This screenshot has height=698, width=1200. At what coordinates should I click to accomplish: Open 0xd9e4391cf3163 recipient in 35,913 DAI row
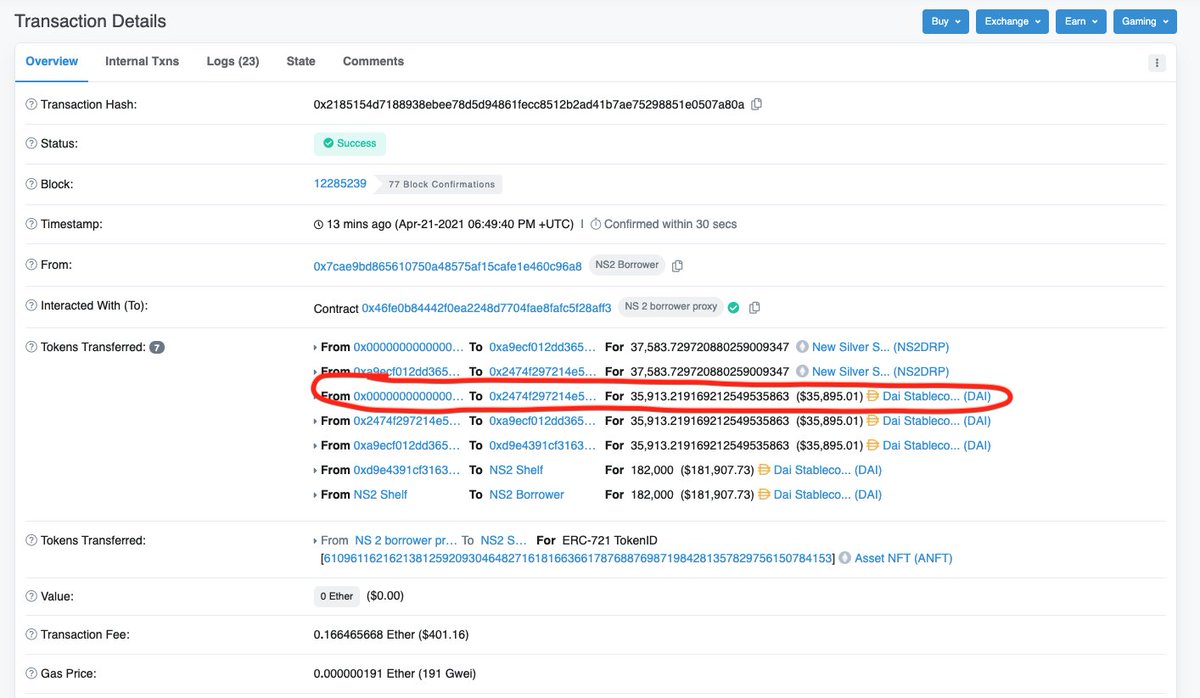point(542,446)
